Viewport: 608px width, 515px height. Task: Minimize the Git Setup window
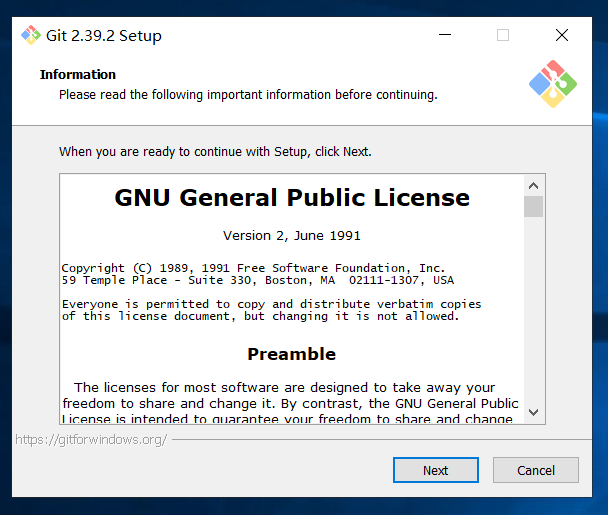point(445,35)
